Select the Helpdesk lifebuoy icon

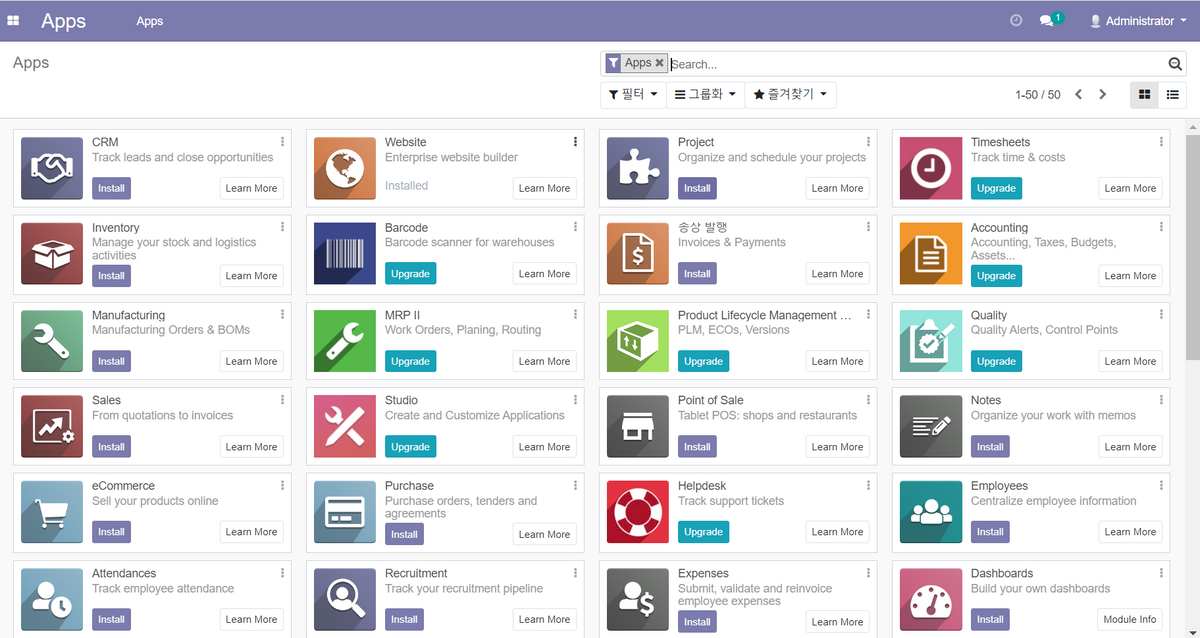[637, 512]
